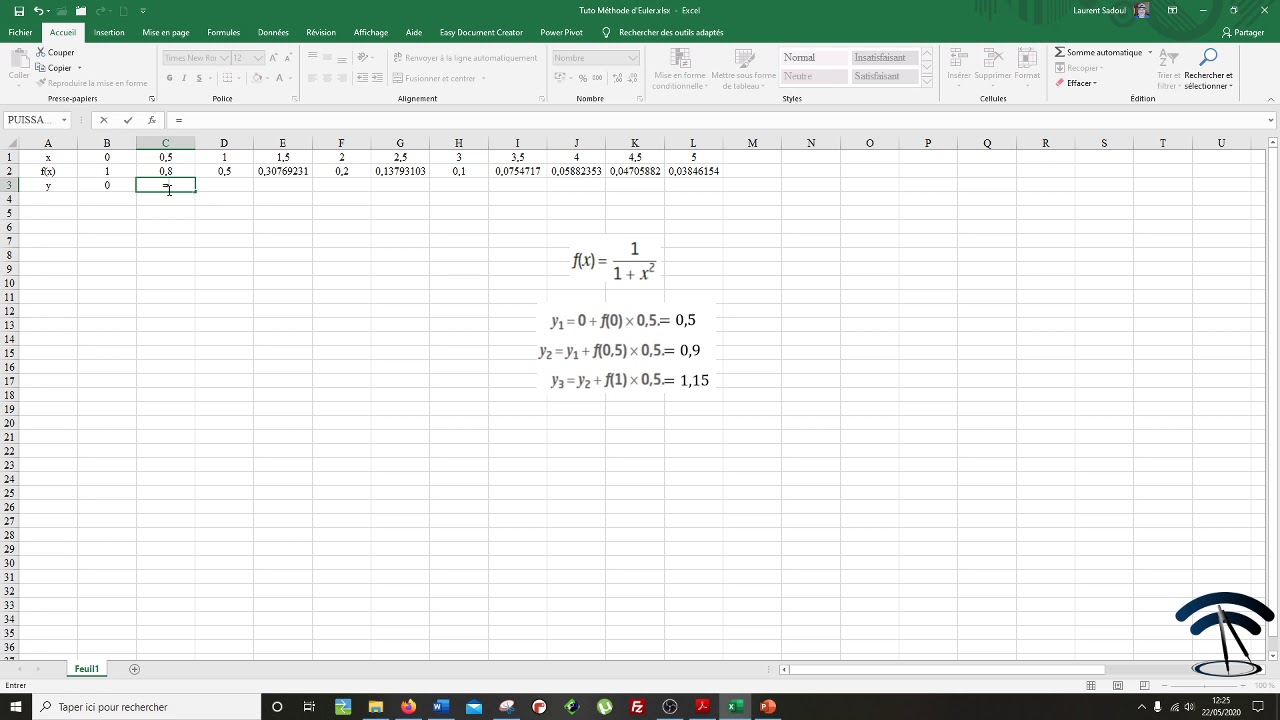This screenshot has width=1280, height=720.
Task: Switch to Mise en page tab
Action: pyautogui.click(x=166, y=32)
